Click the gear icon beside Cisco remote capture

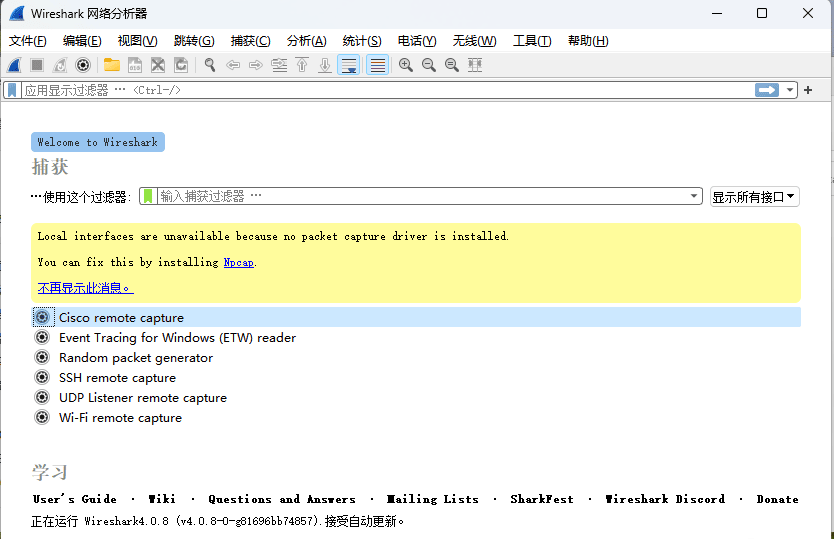42,317
